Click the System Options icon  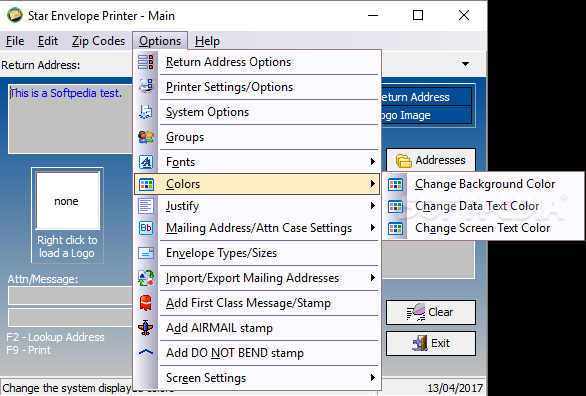coord(146,112)
